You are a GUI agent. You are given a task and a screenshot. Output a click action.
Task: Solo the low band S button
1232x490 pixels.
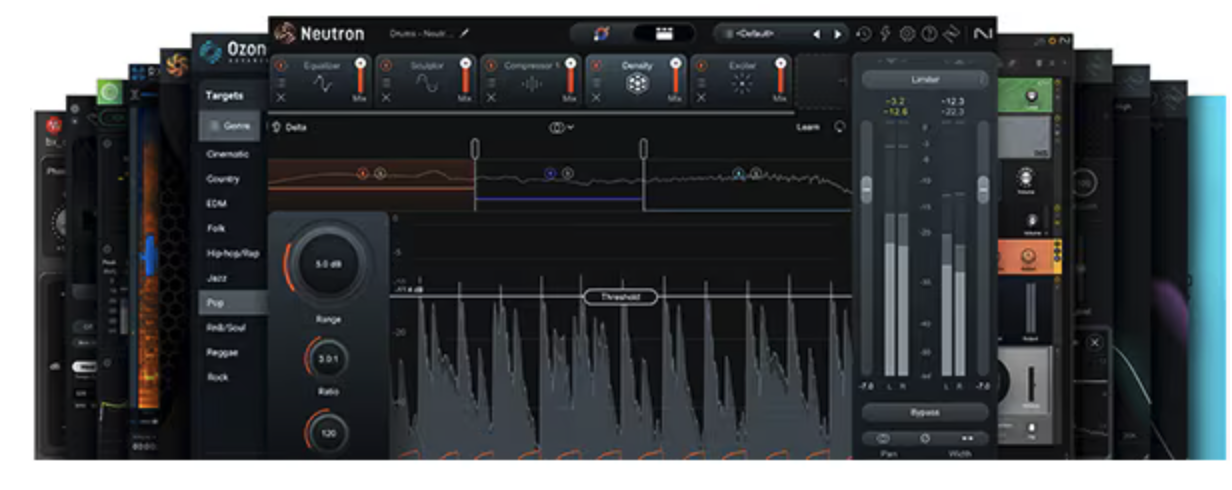pos(380,173)
